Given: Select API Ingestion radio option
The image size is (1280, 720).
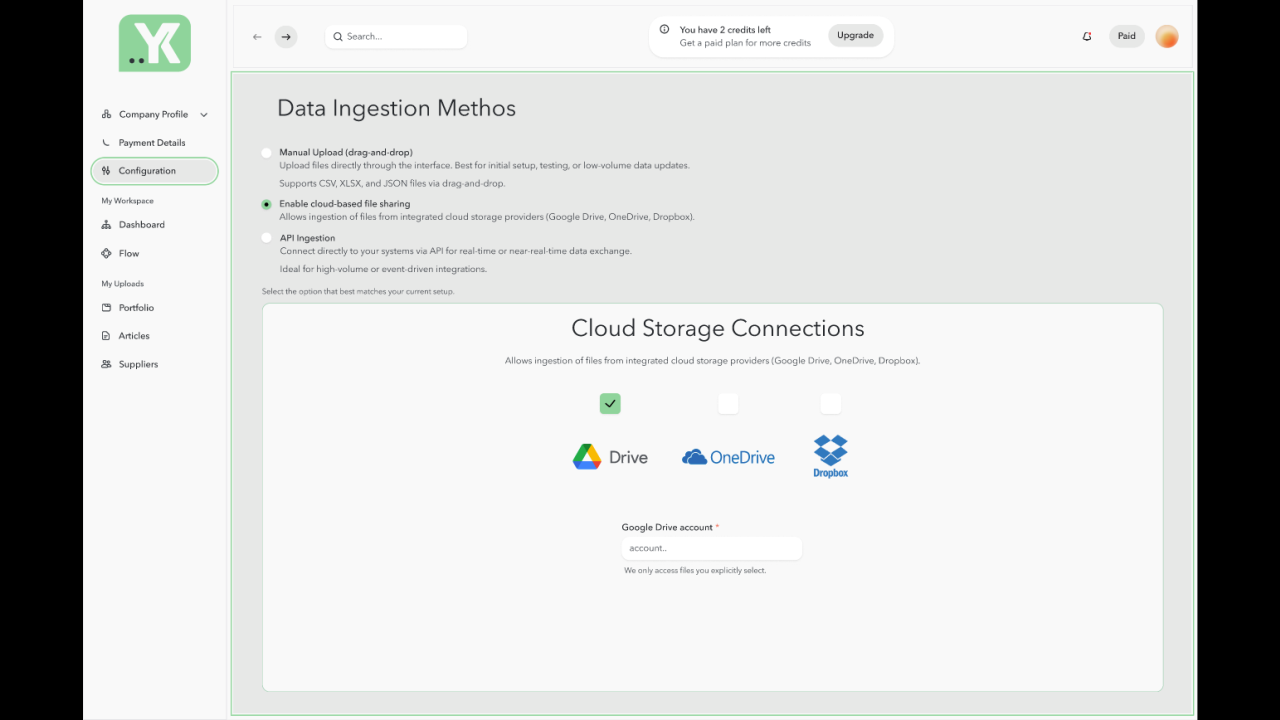Looking at the screenshot, I should point(266,238).
